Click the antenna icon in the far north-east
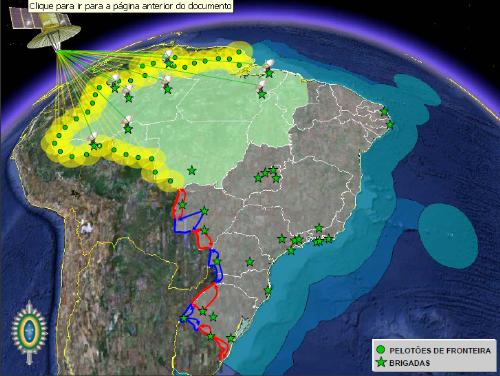 (x=269, y=64)
